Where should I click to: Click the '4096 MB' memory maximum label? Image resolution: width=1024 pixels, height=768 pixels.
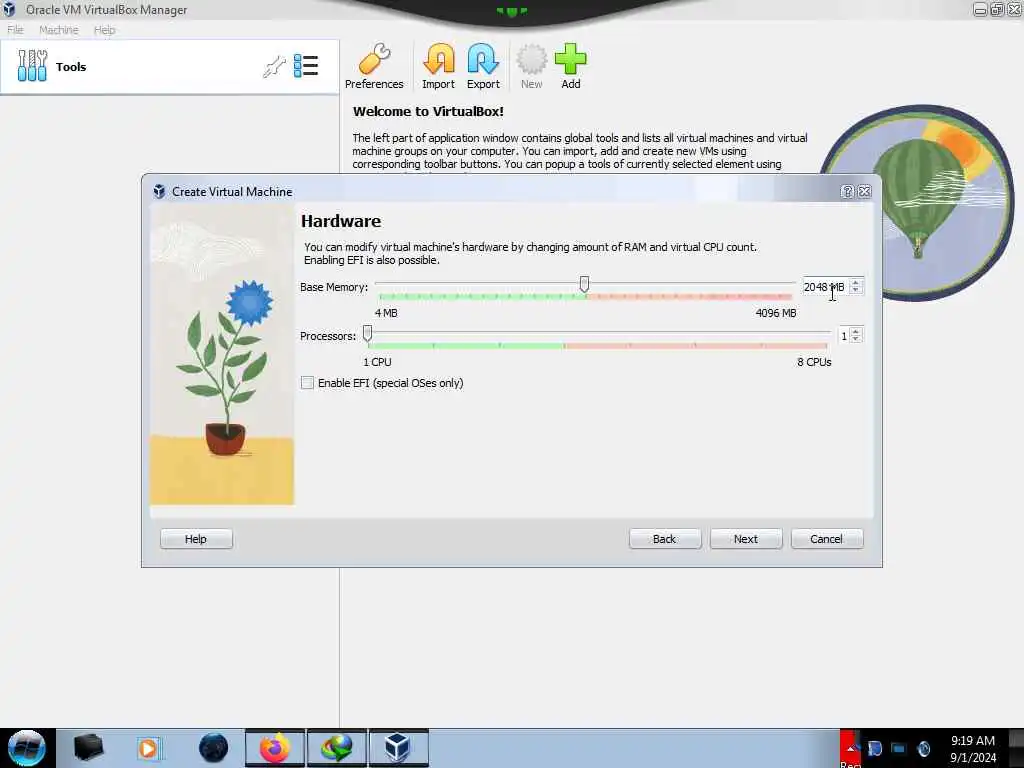[776, 313]
